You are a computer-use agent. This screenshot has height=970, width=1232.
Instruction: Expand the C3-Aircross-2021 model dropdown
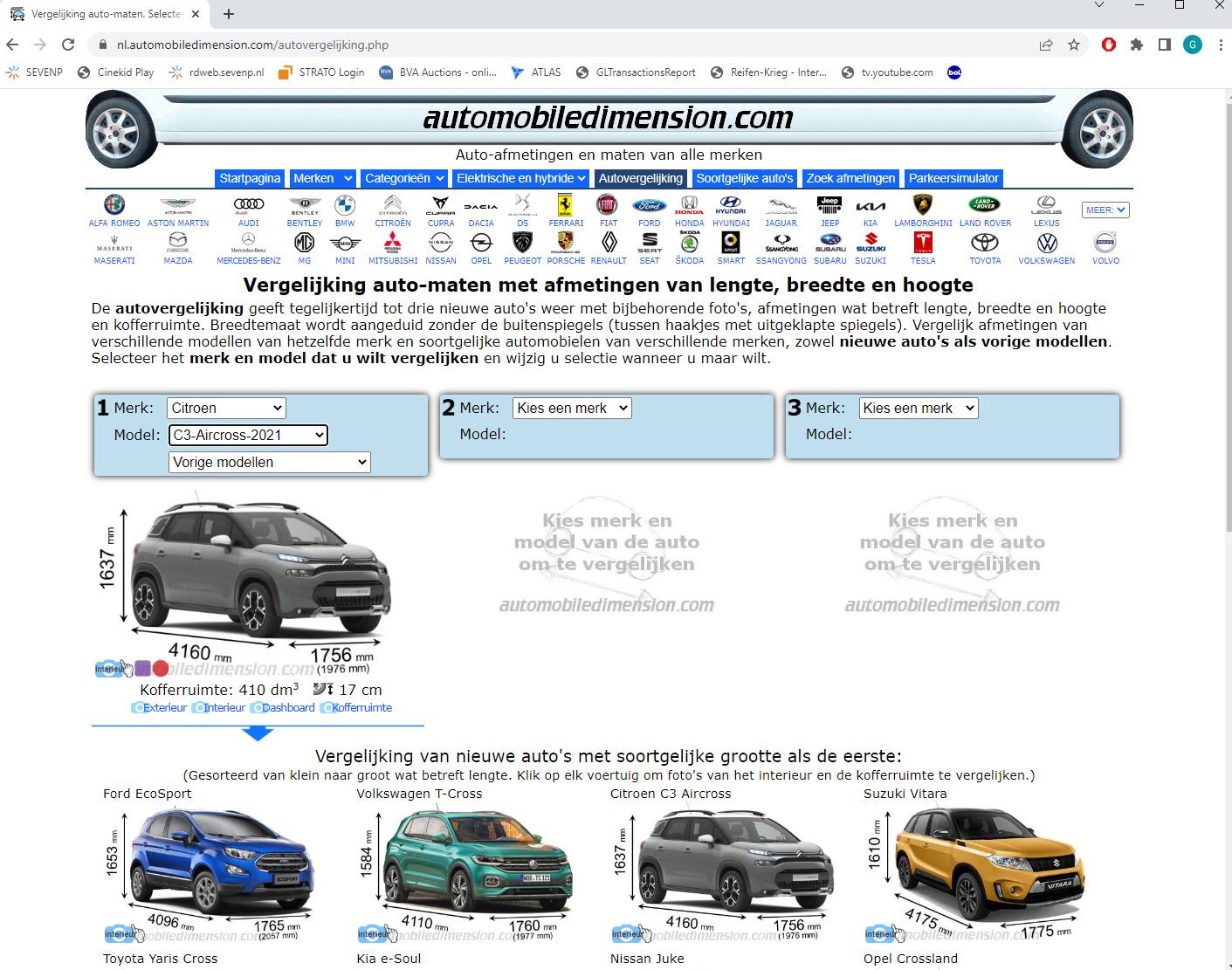248,435
